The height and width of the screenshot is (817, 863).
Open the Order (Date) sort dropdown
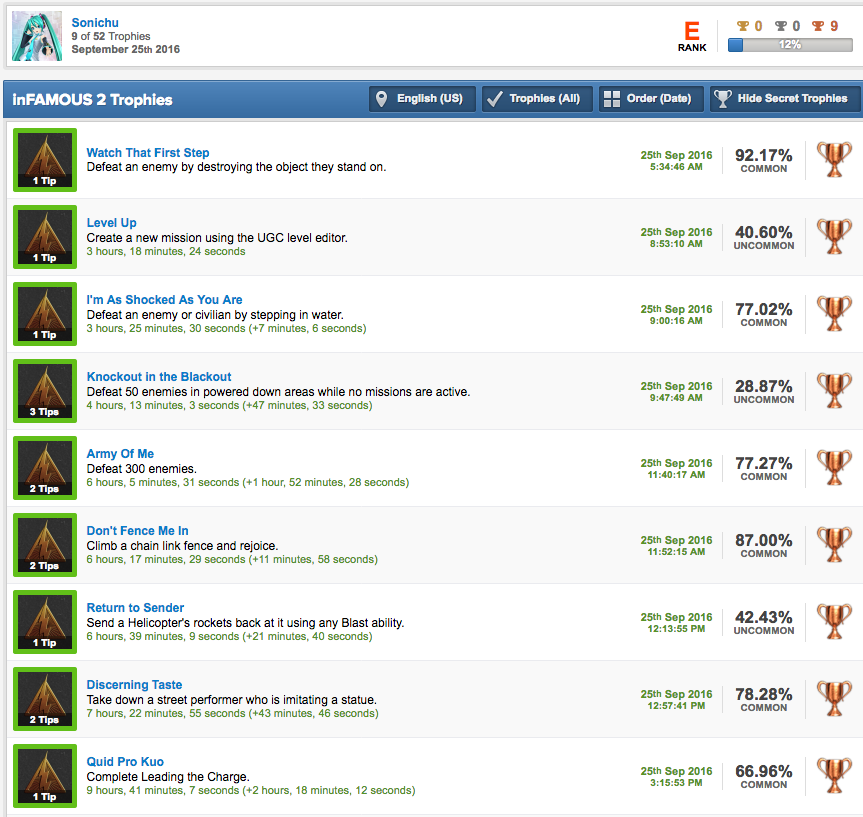click(x=651, y=99)
